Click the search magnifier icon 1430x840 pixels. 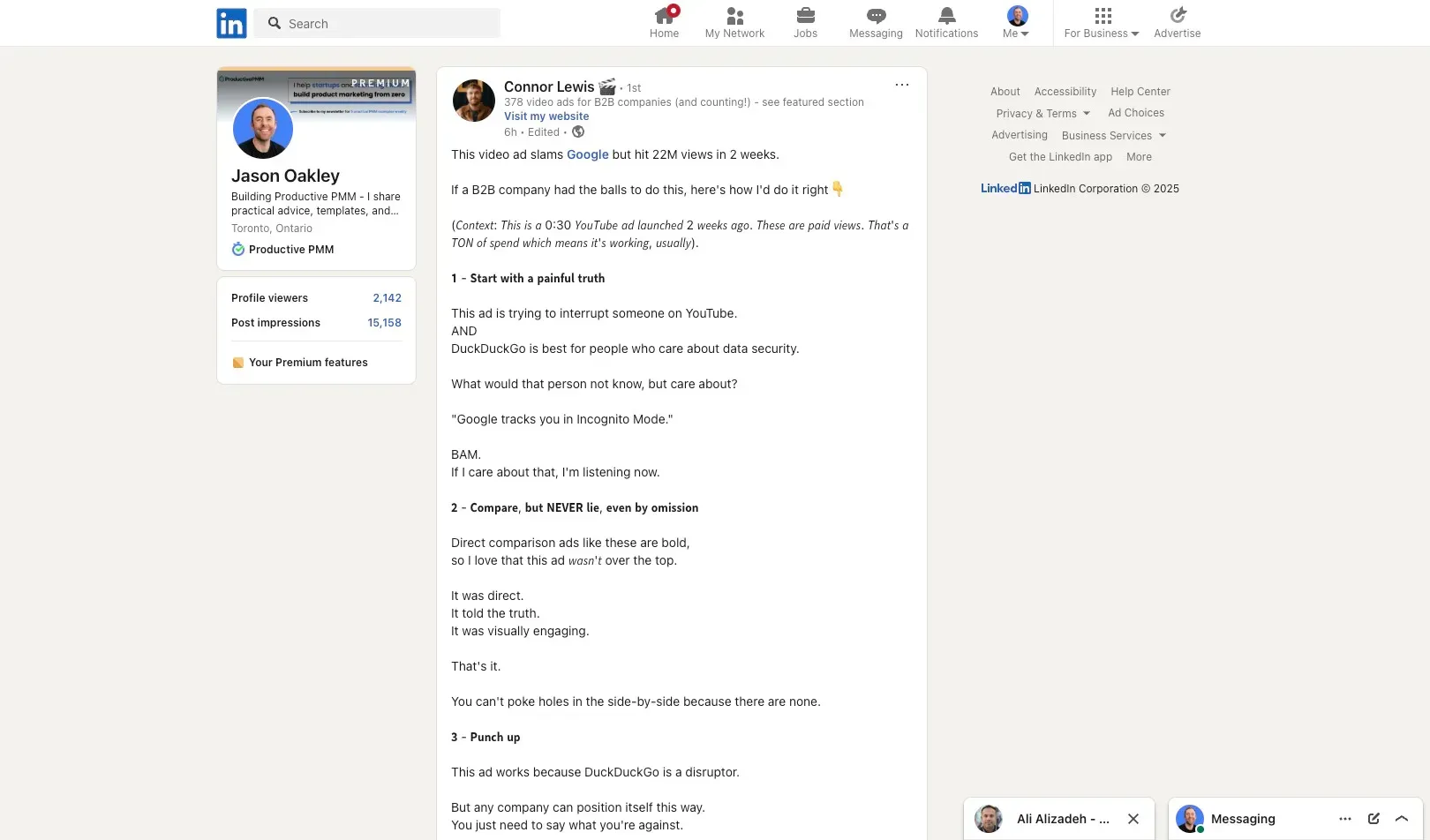(x=275, y=23)
